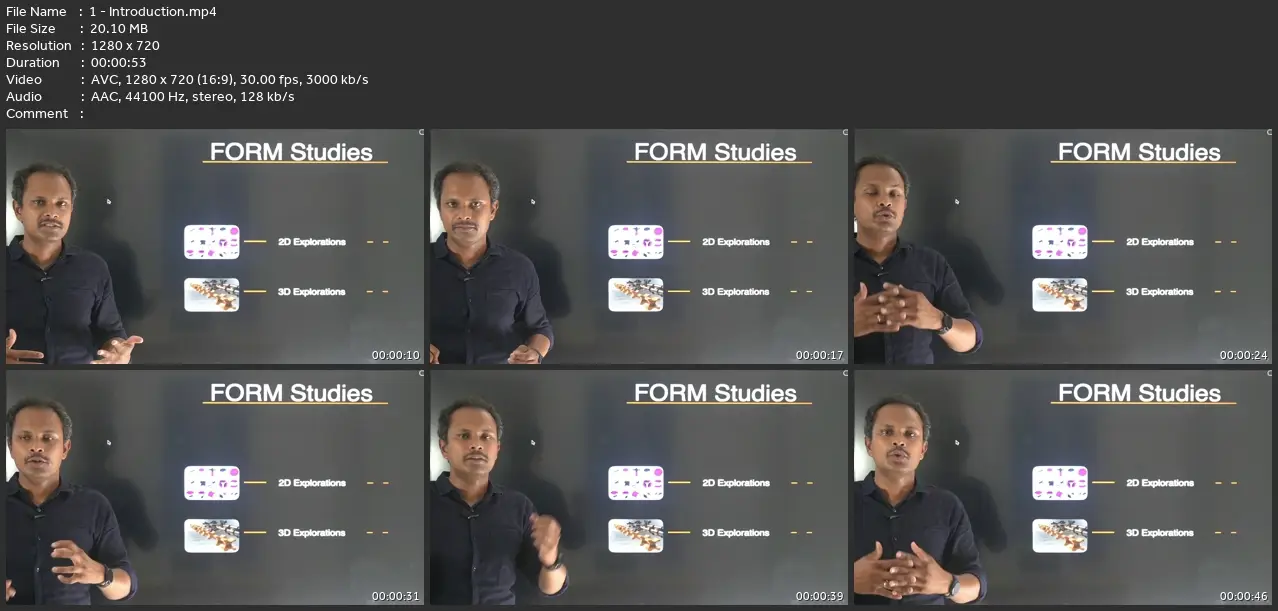Viewport: 1278px width, 611px height.
Task: Click the 00:00:39 timestamp label
Action: tap(819, 596)
